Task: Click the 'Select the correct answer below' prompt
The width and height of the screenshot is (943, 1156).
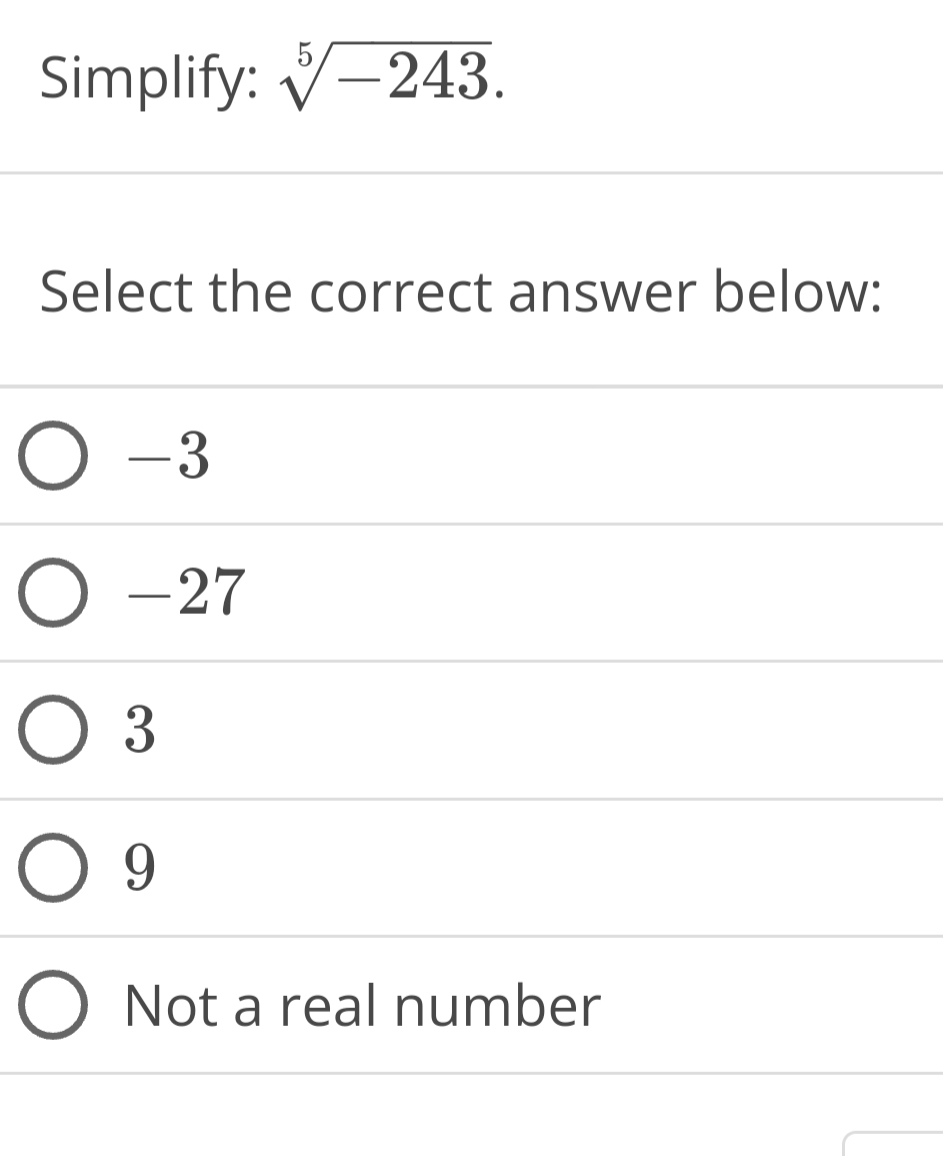Action: pyautogui.click(x=459, y=292)
